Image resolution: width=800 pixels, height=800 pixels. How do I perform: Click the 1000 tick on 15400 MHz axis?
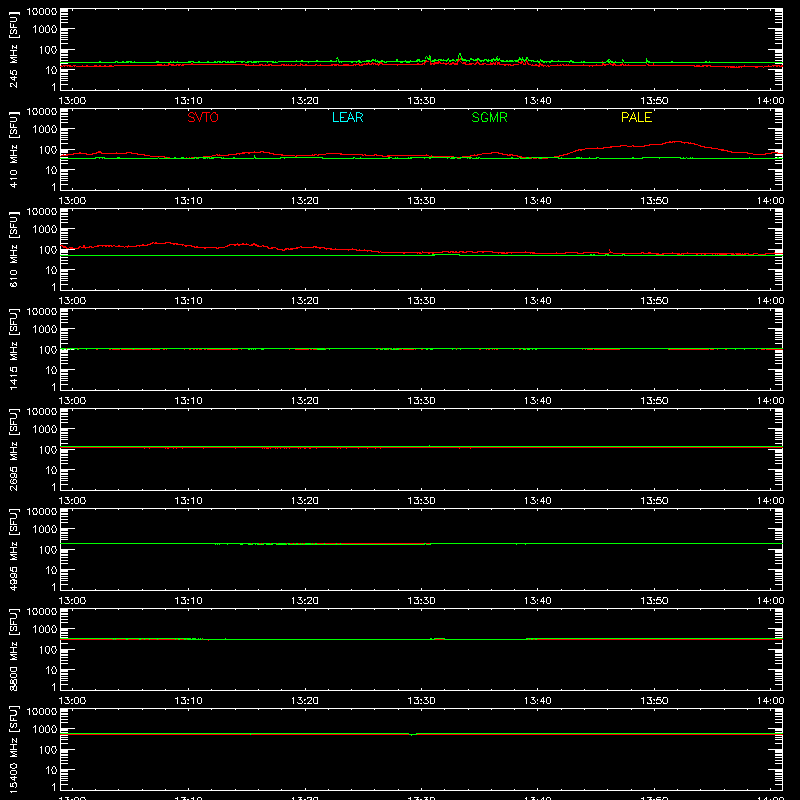[x=45, y=730]
